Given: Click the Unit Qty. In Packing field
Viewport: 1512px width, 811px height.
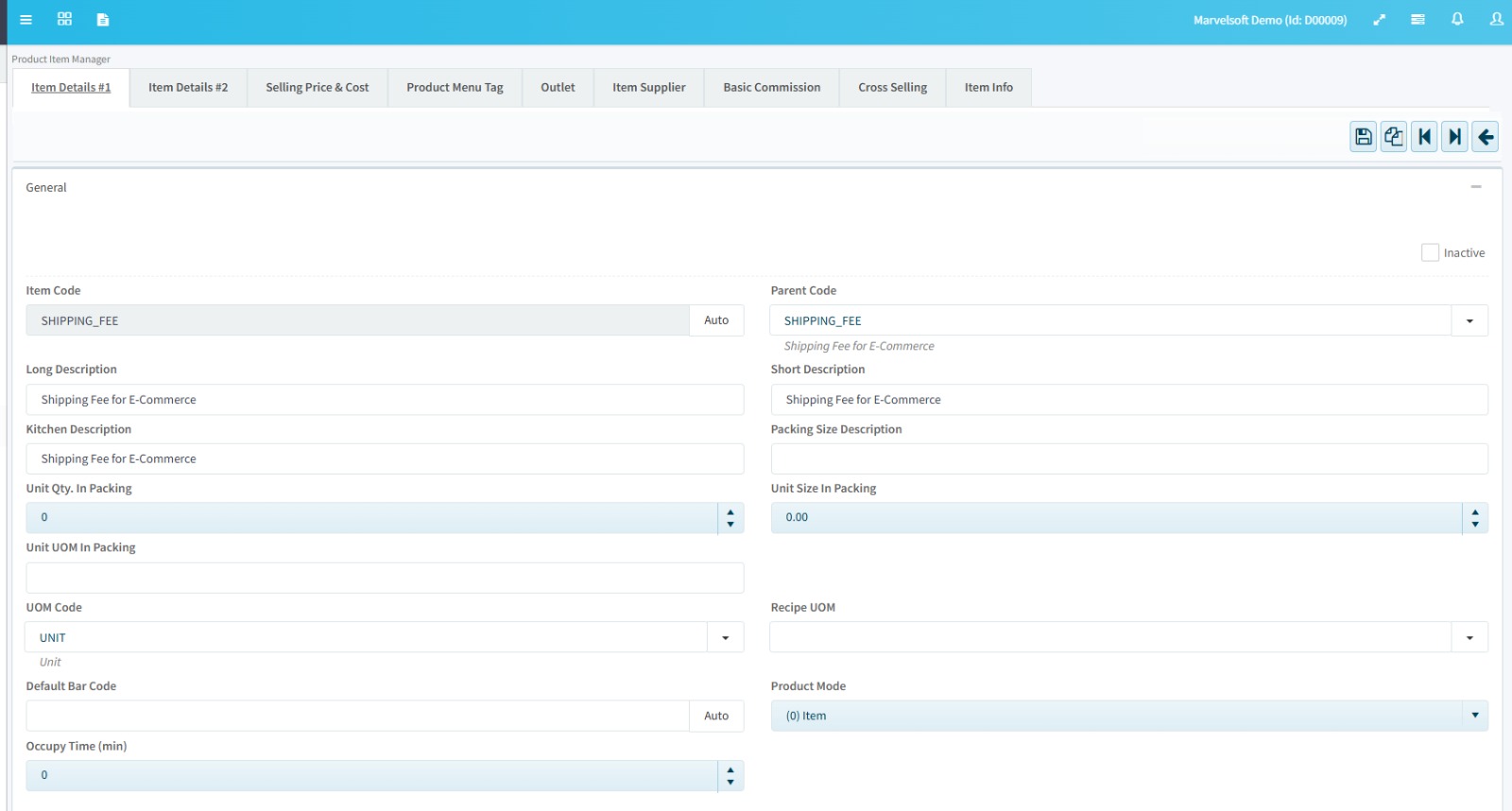Looking at the screenshot, I should pyautogui.click(x=371, y=518).
